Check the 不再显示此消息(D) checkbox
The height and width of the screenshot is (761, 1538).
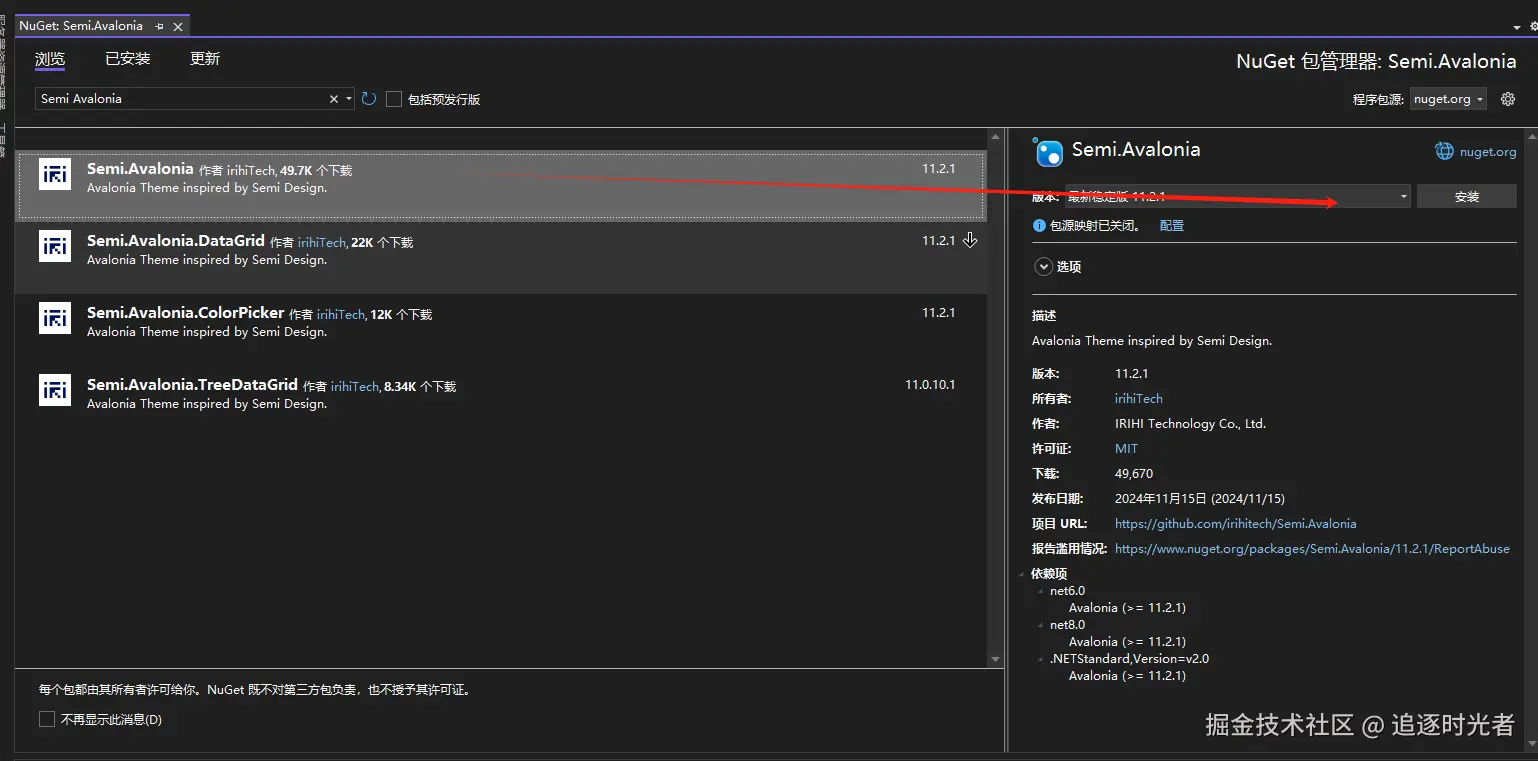pyautogui.click(x=46, y=719)
